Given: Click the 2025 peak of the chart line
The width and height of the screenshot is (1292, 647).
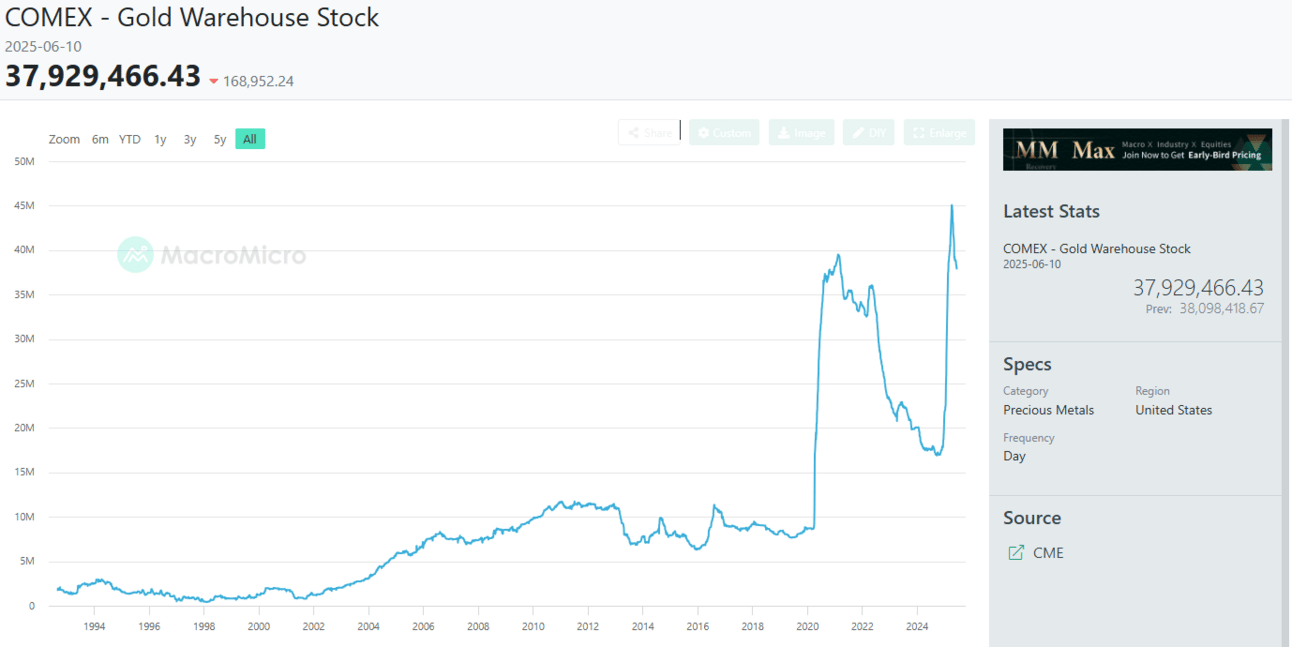Looking at the screenshot, I should click(951, 205).
